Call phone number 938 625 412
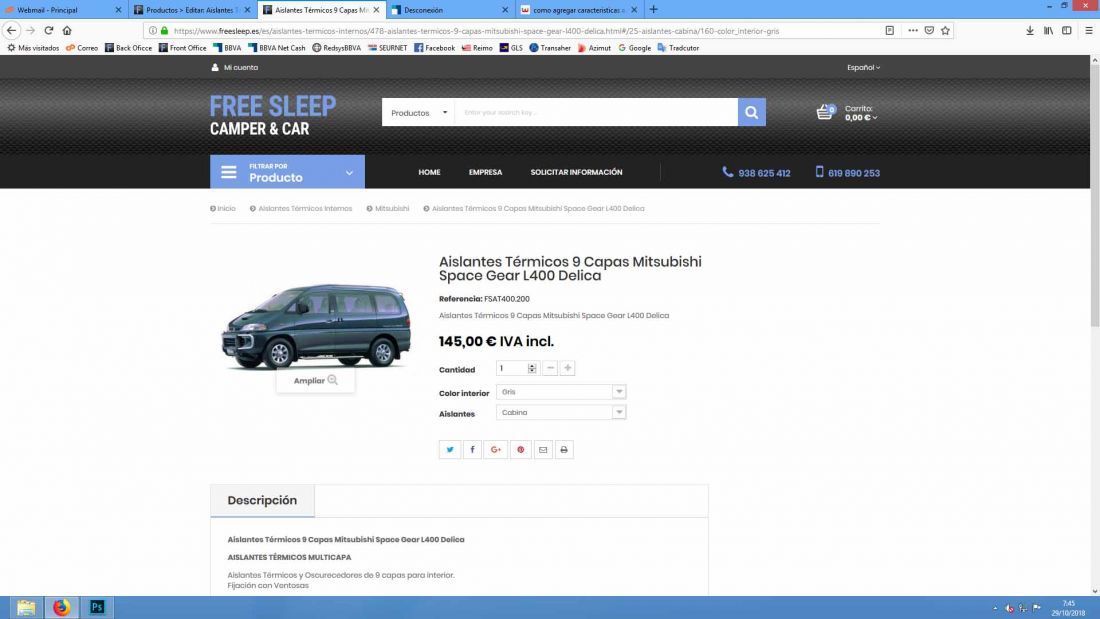1100x619 pixels. coord(756,173)
